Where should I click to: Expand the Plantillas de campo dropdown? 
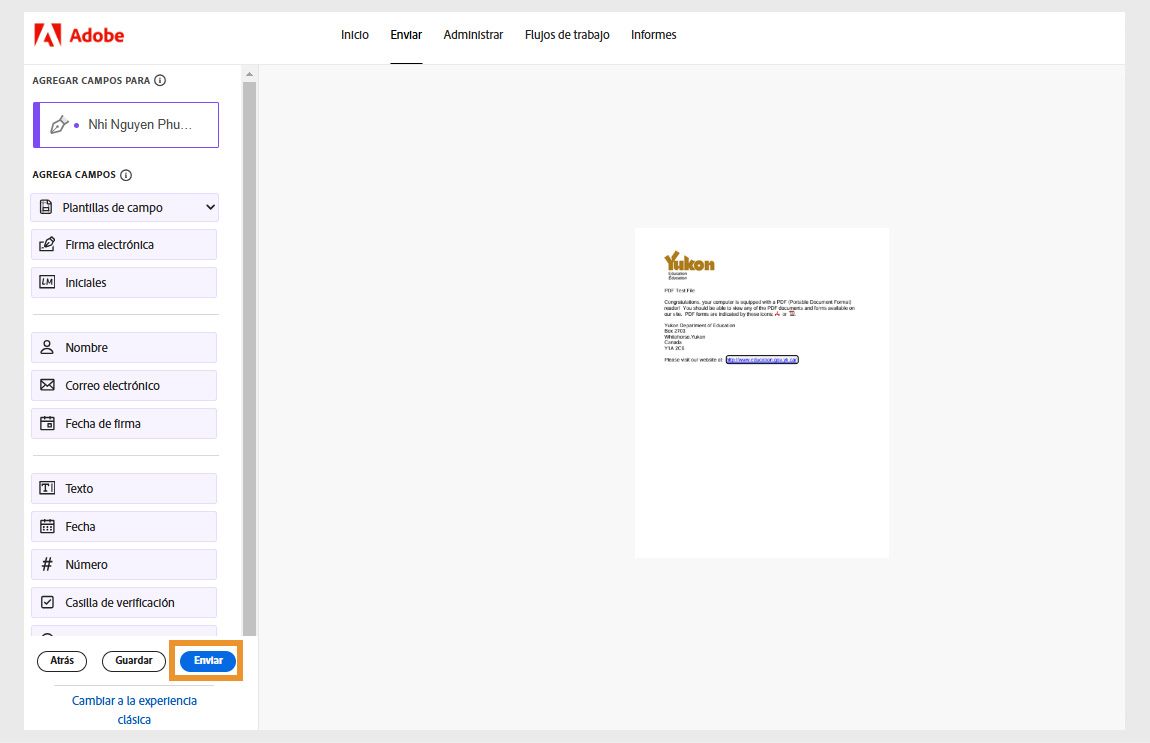click(x=125, y=208)
